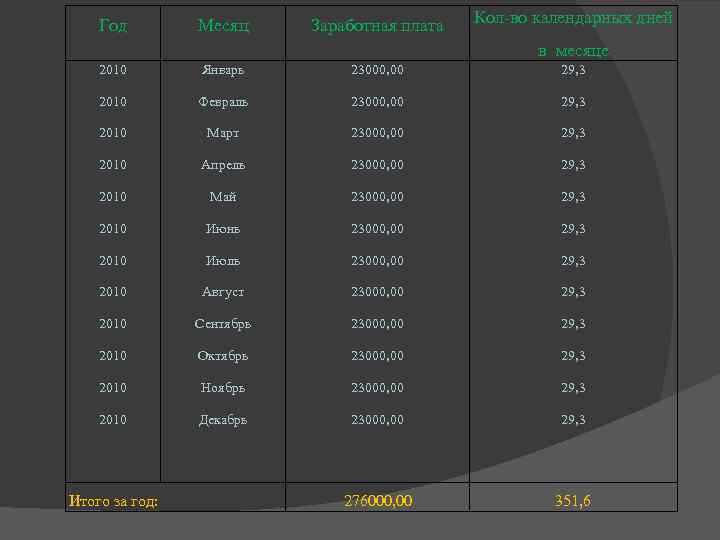Click the month cell 'Март'
Image resolution: width=720 pixels, height=540 pixels.
pyautogui.click(x=223, y=133)
